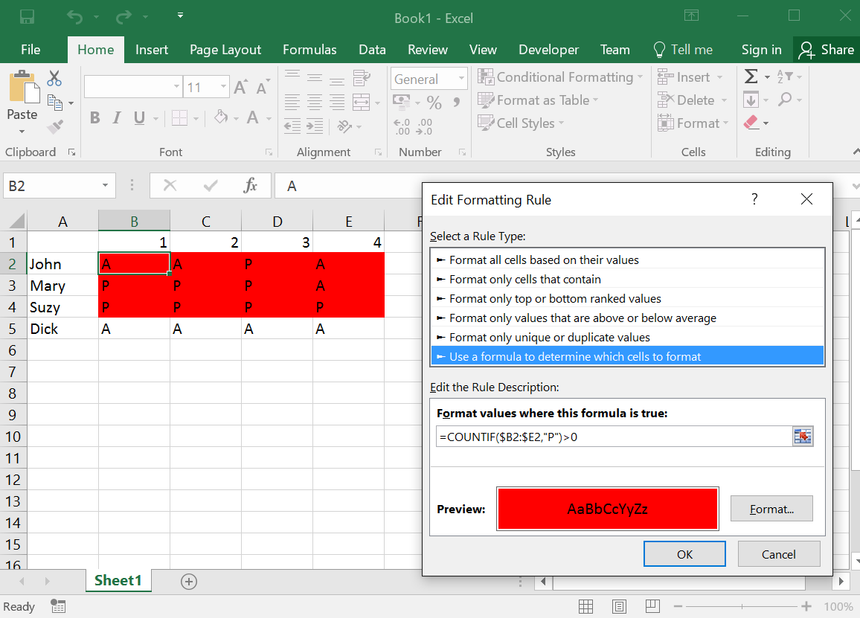The width and height of the screenshot is (860, 618).
Task: Click the Format... button in dialog
Action: (771, 509)
